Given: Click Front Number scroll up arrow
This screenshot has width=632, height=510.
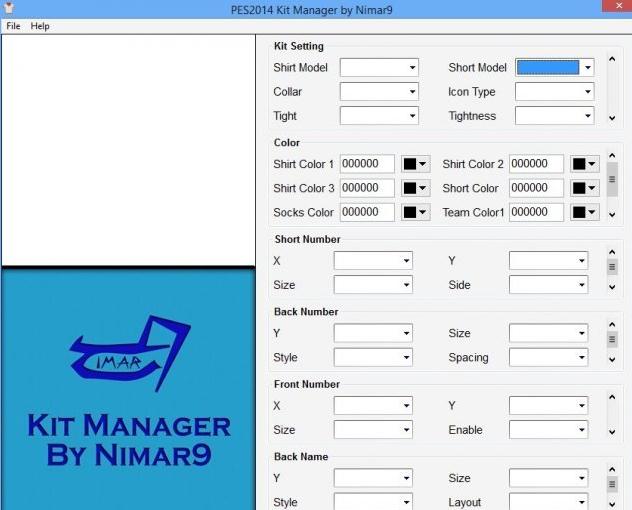Looking at the screenshot, I should coord(612,397).
